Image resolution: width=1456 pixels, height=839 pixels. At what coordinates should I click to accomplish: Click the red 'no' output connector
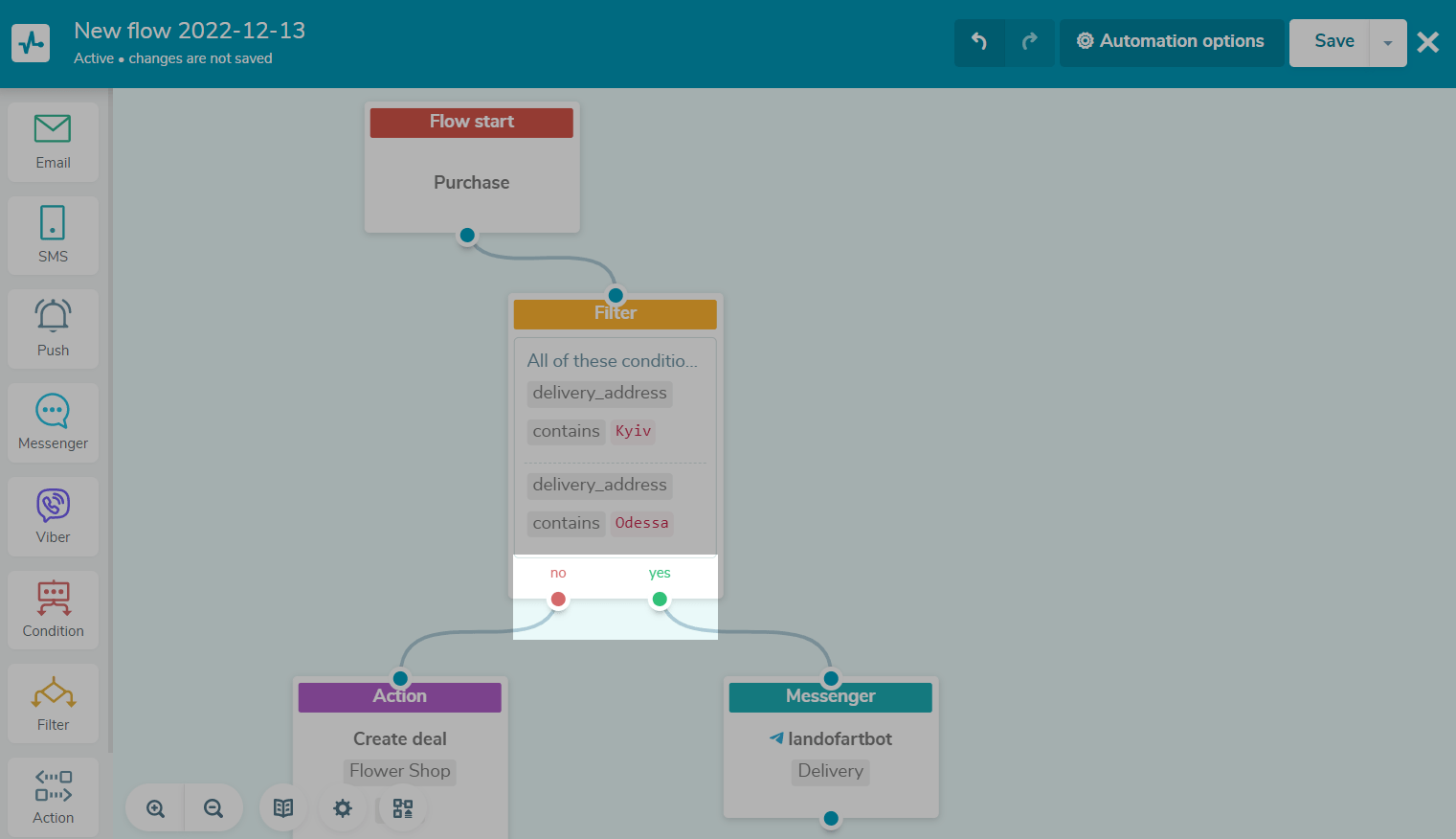558,600
